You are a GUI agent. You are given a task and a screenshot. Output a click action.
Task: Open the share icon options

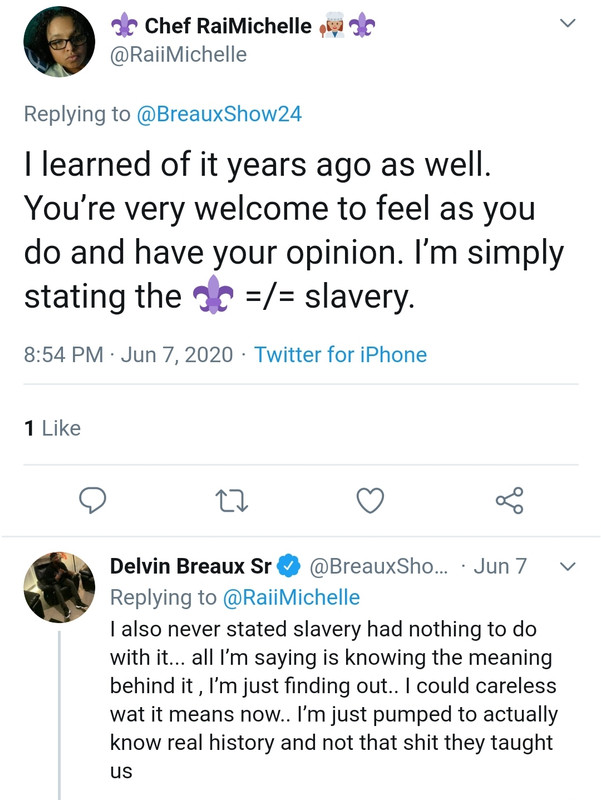point(509,498)
